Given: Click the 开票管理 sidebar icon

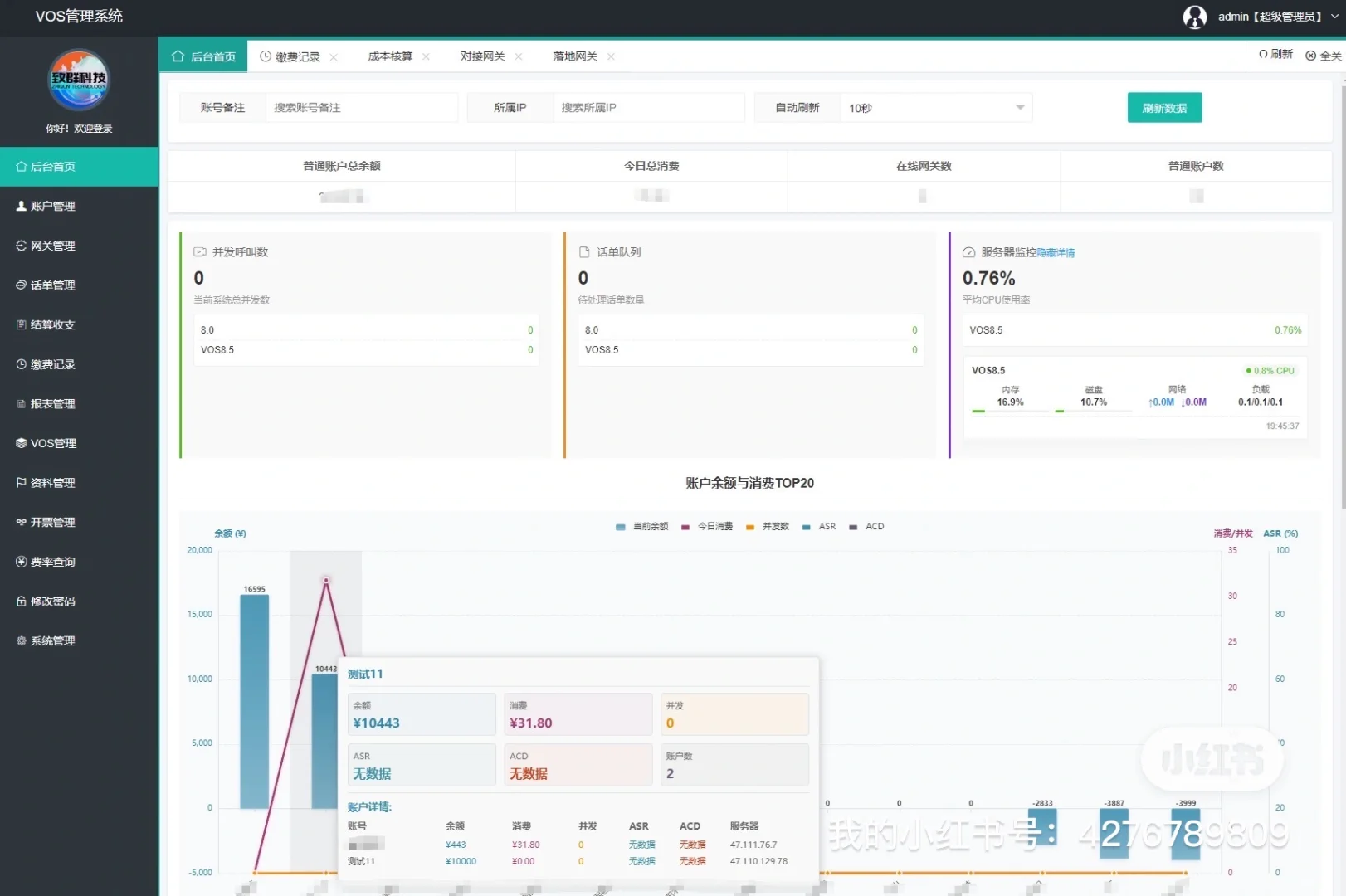Looking at the screenshot, I should [x=22, y=522].
